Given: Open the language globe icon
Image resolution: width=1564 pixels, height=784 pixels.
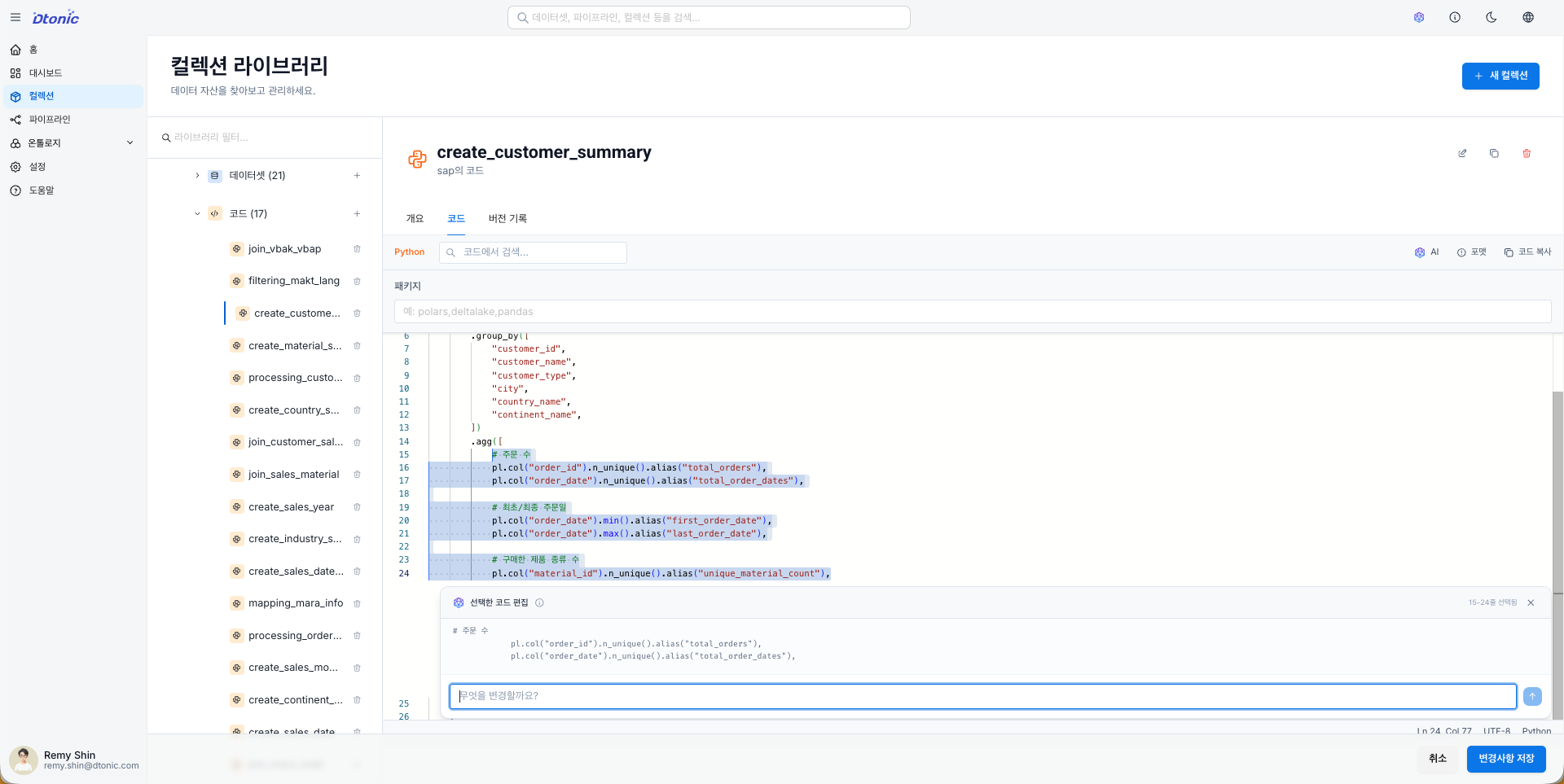Looking at the screenshot, I should coord(1528,17).
